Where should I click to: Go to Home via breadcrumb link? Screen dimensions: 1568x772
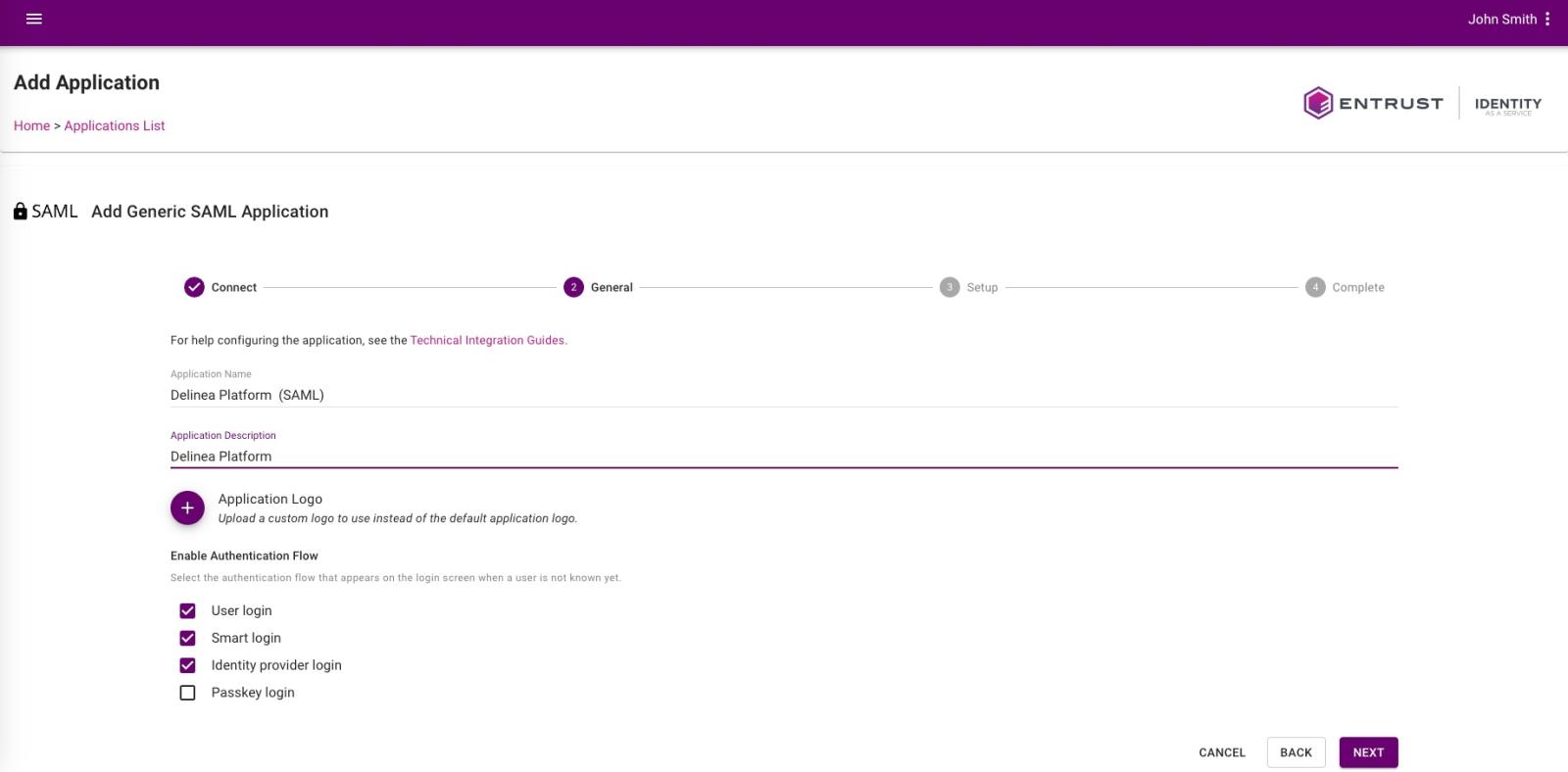point(31,125)
